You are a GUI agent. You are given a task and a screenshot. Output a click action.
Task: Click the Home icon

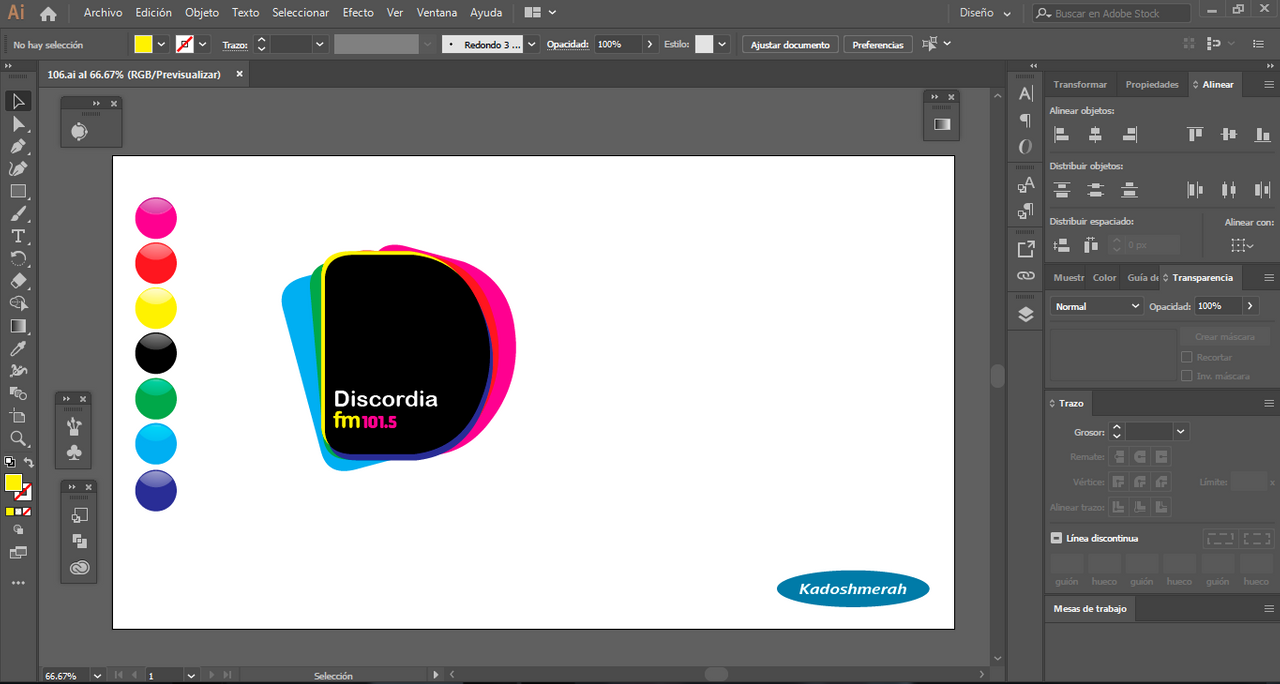tap(48, 13)
